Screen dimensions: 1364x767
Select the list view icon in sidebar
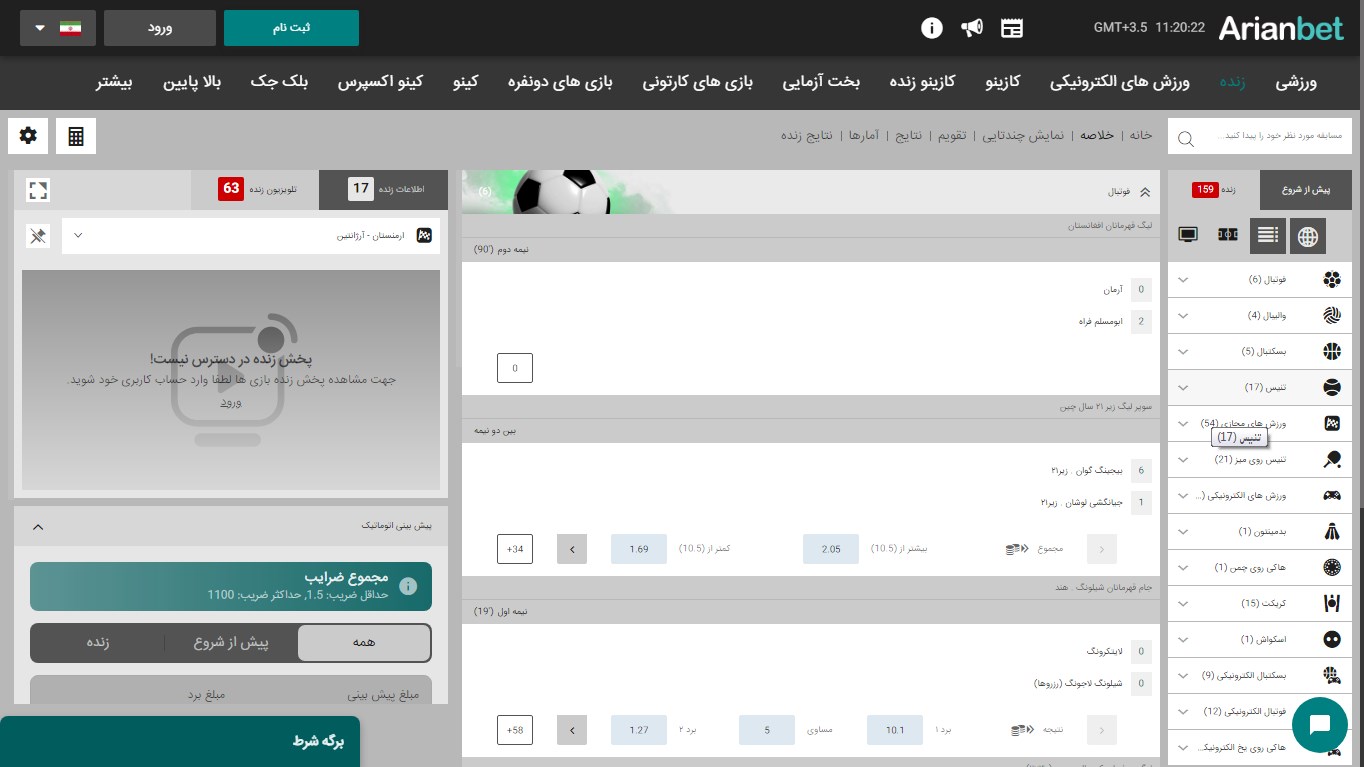pos(1268,234)
